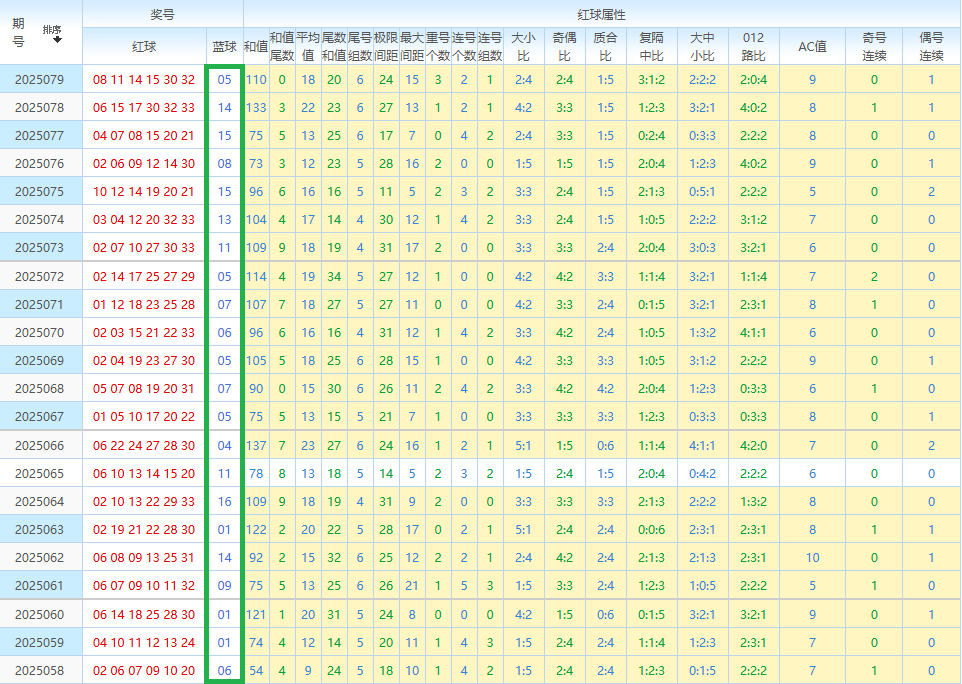Select blue ball 09 of period 2025061
962x684 pixels.
(x=225, y=586)
